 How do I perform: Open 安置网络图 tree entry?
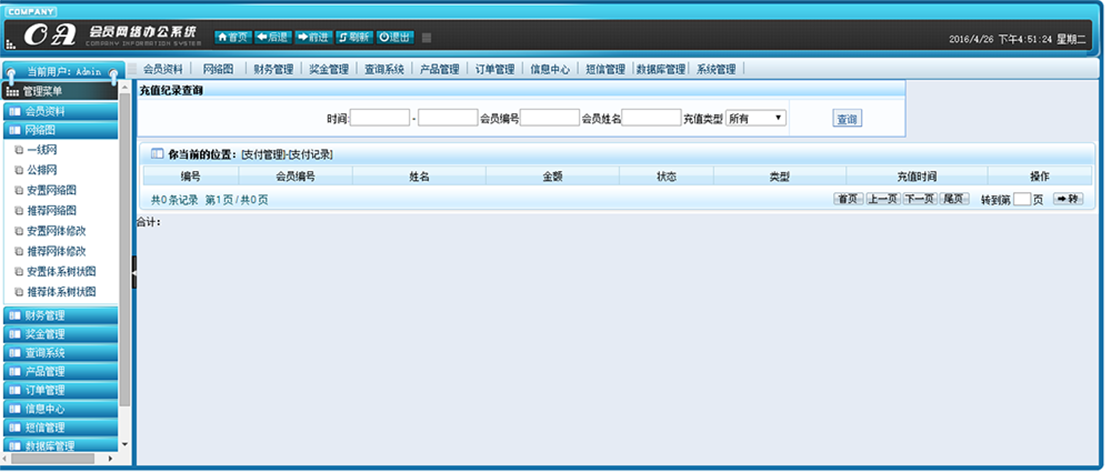pos(51,190)
